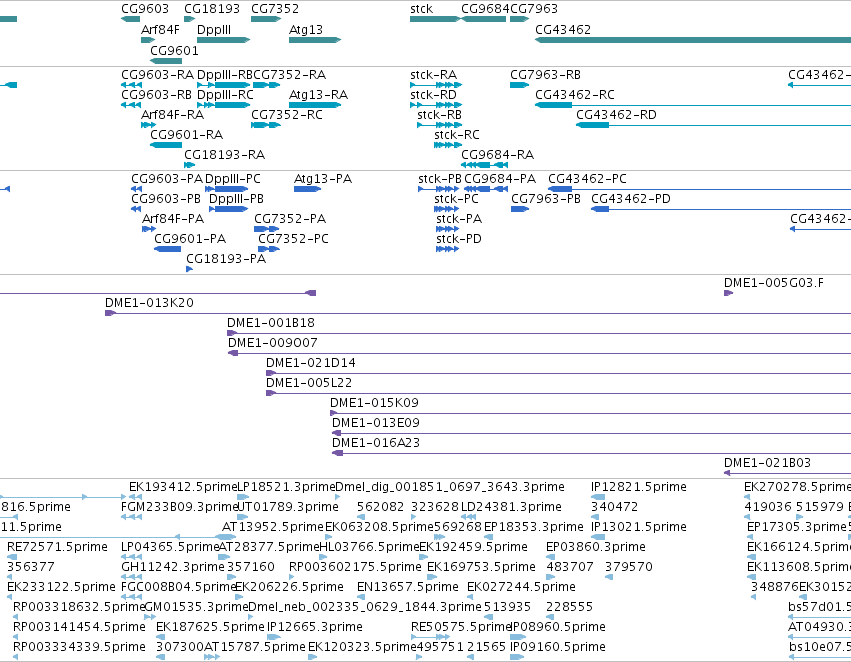
Task: Click the RE50575.5prime EST label
Action: [461, 627]
